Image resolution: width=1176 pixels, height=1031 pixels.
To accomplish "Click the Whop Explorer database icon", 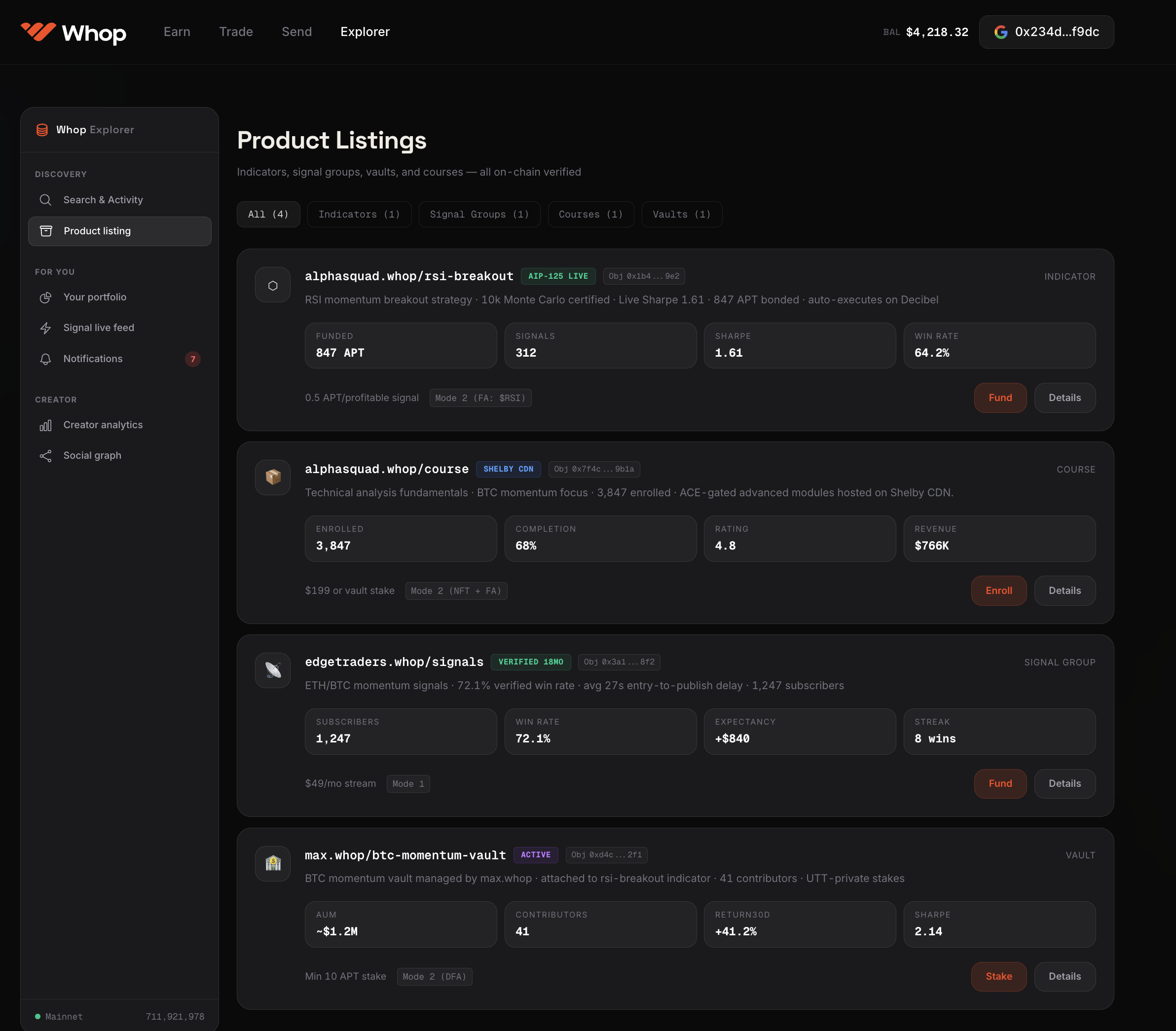I will (x=42, y=130).
